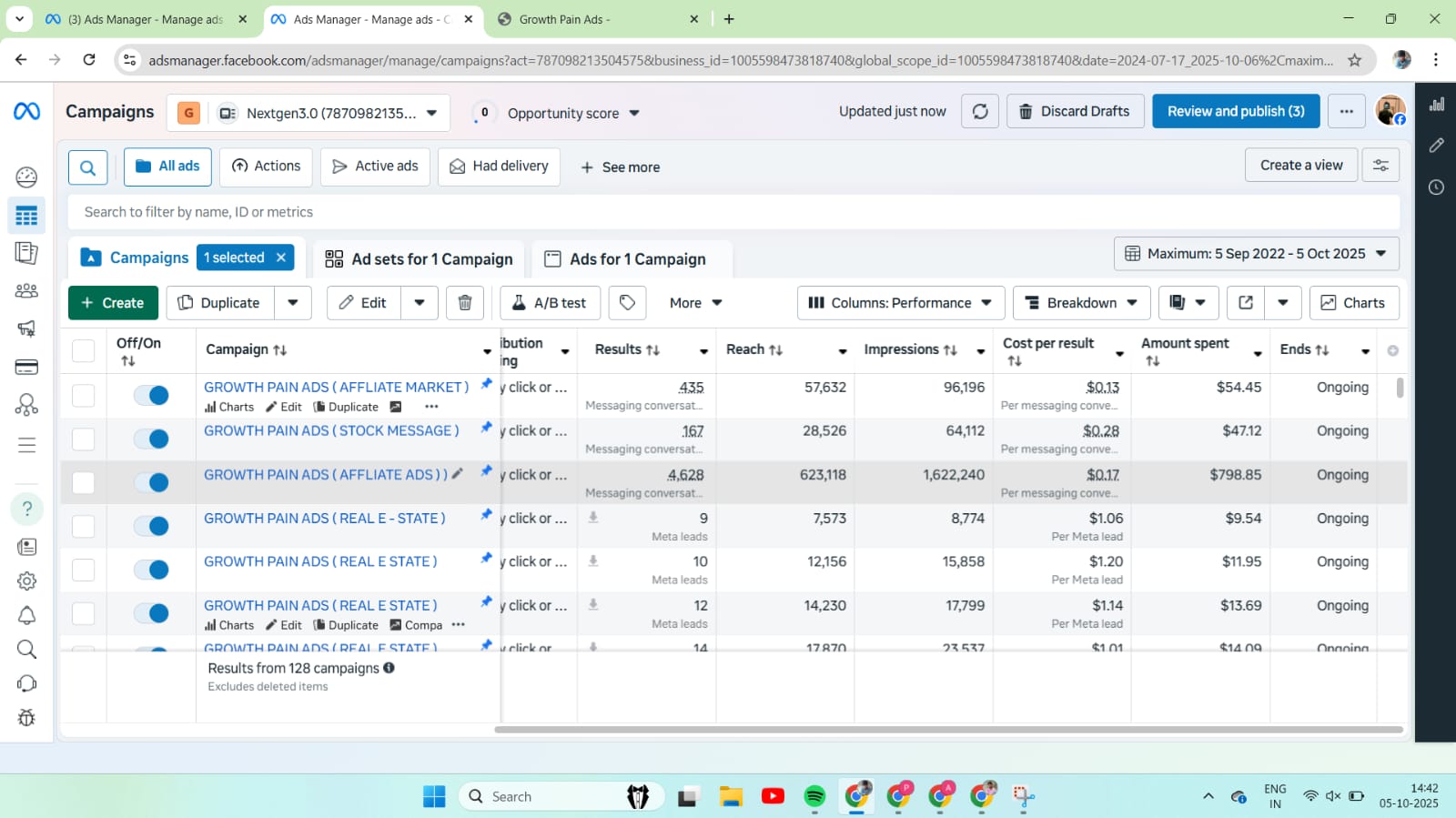Click the Review and publish (3) button

point(1236,112)
